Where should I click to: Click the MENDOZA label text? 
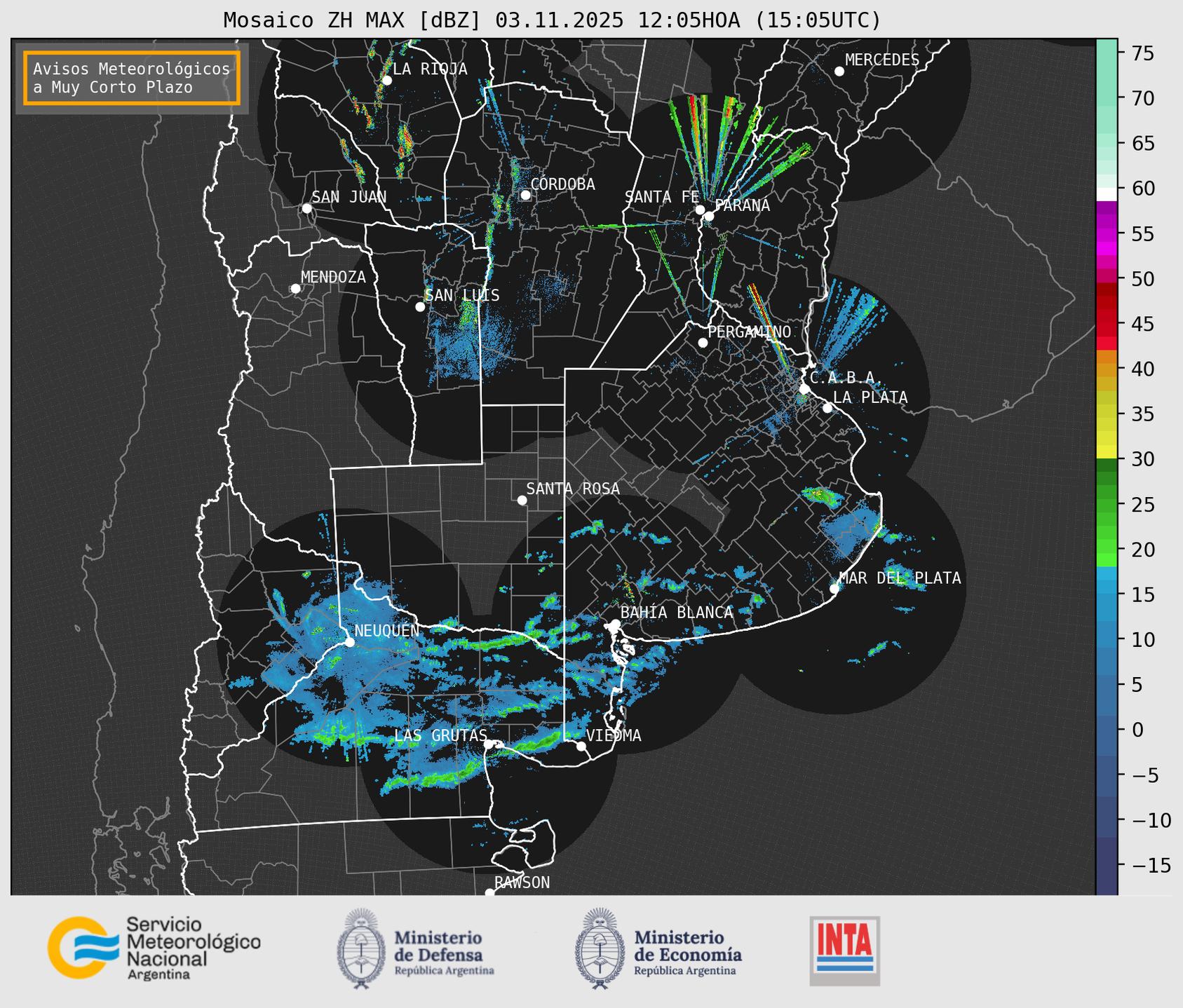(x=333, y=277)
